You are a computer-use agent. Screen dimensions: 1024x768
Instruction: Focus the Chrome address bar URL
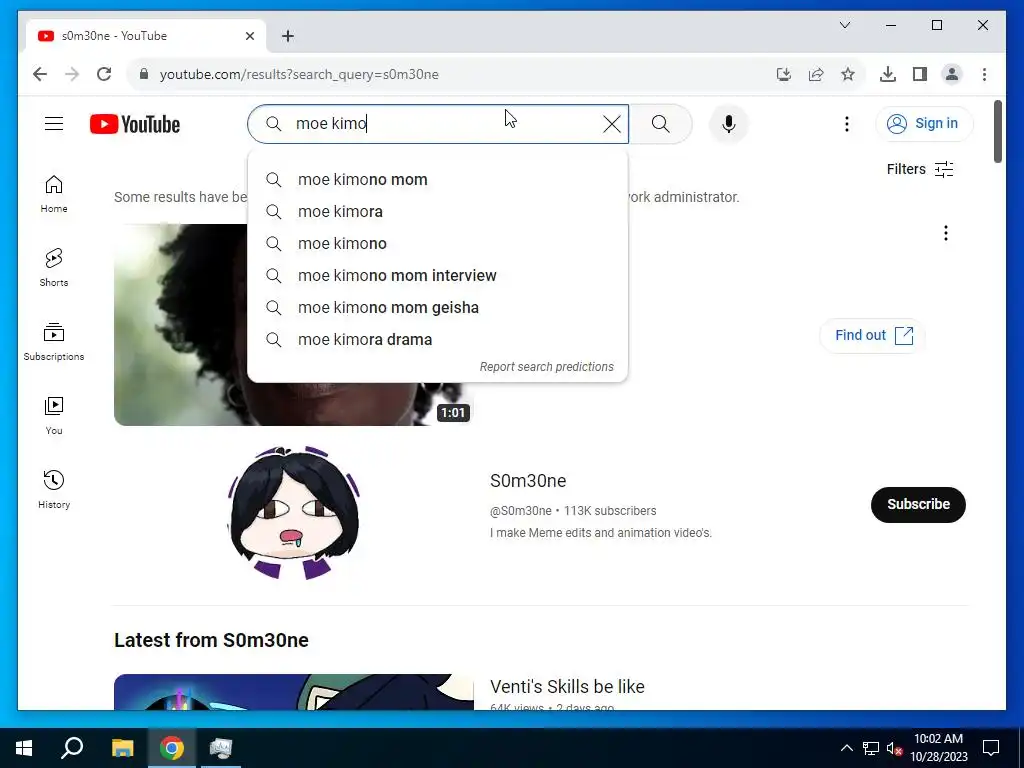[299, 74]
